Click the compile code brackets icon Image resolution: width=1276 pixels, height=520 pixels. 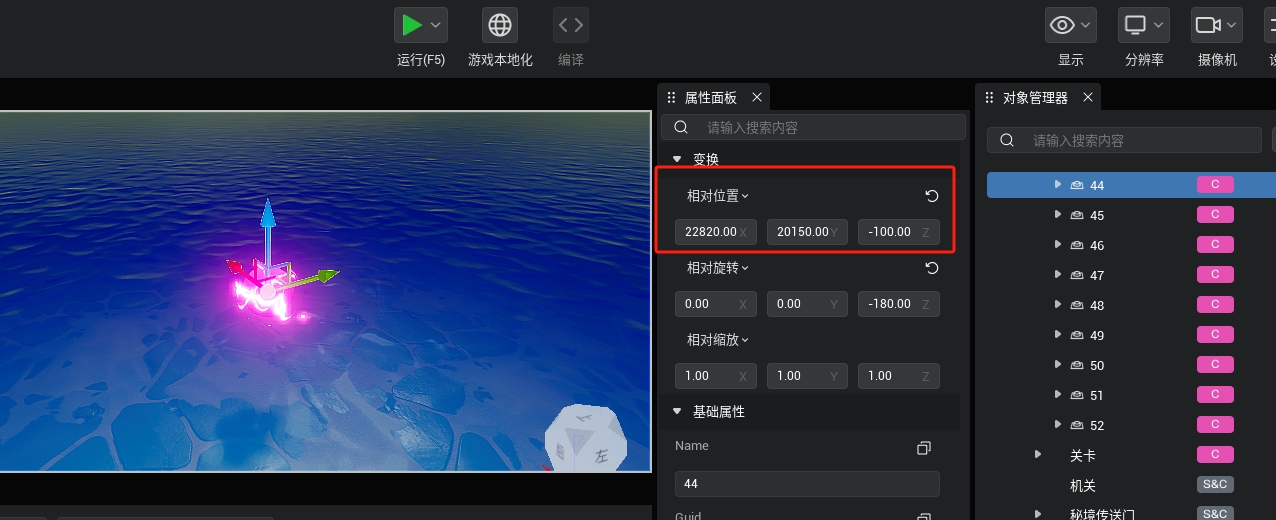click(x=570, y=25)
